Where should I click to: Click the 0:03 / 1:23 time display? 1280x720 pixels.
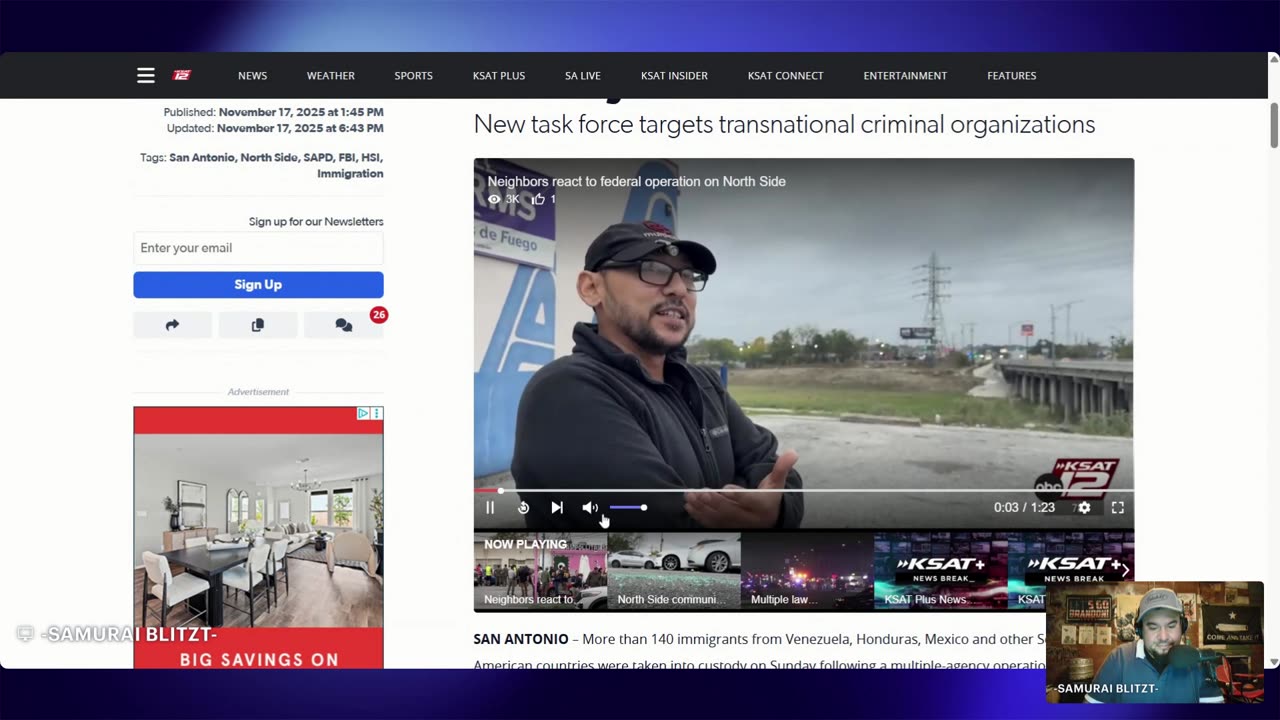coord(1024,508)
